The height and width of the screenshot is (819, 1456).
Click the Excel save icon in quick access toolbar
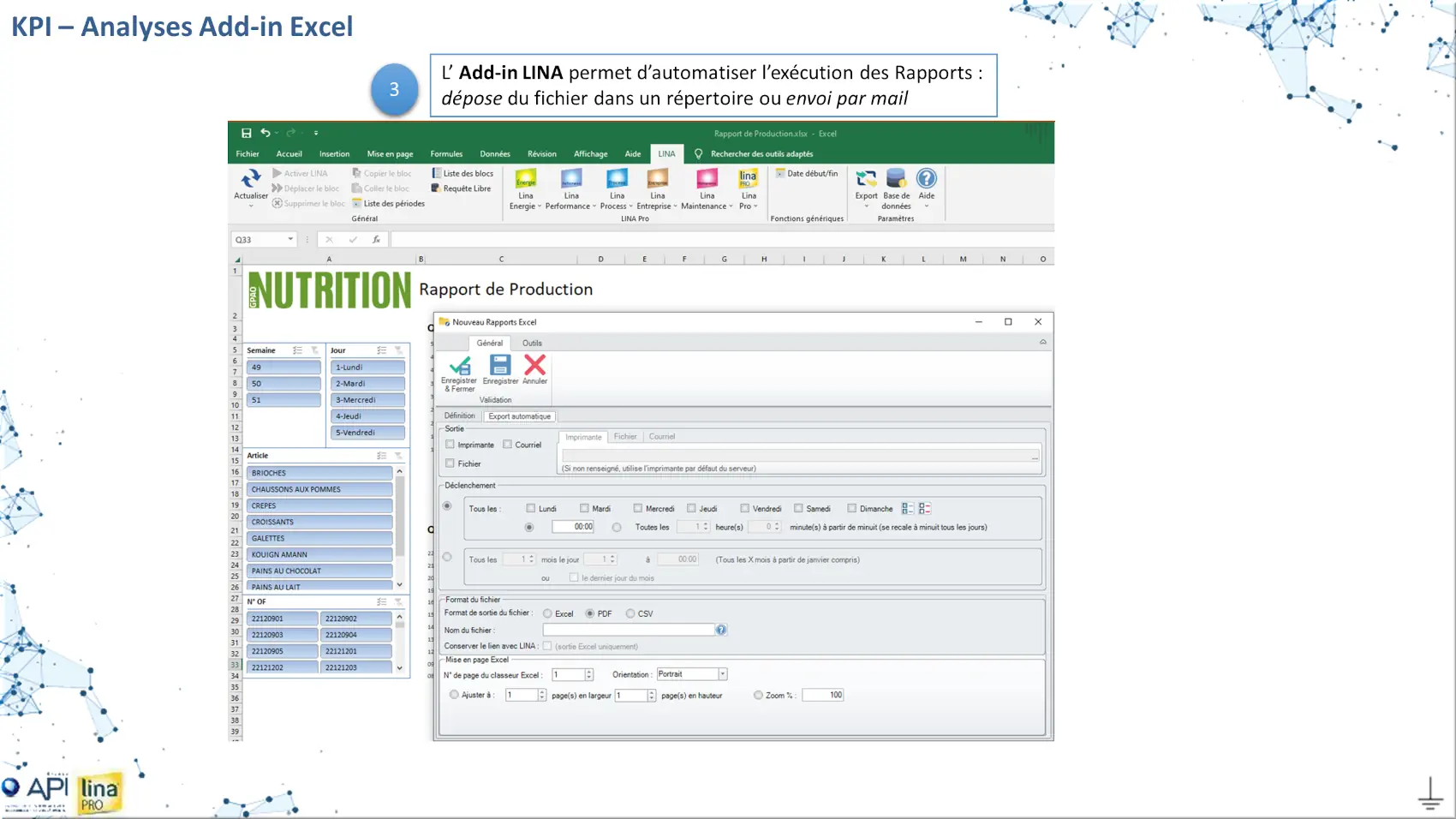246,133
